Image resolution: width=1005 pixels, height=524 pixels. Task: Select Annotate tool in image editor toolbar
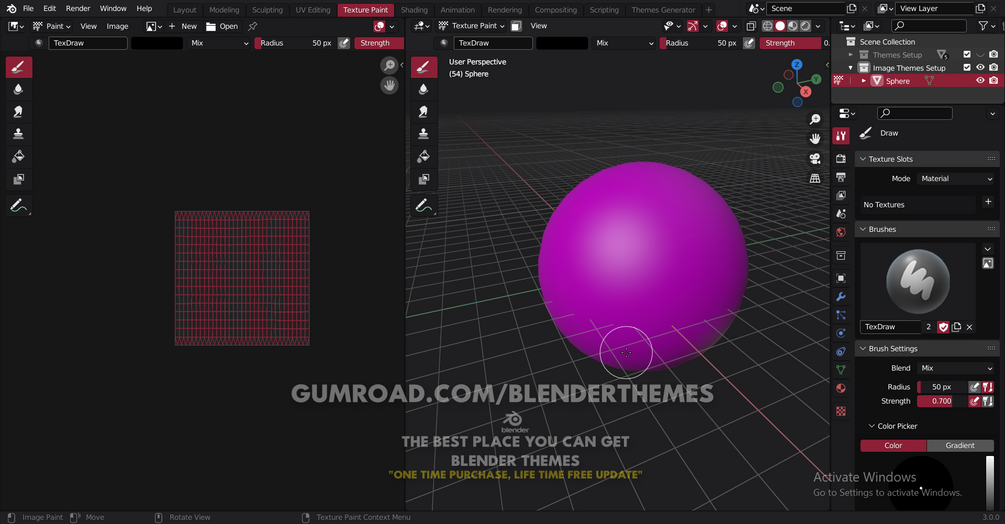point(19,206)
